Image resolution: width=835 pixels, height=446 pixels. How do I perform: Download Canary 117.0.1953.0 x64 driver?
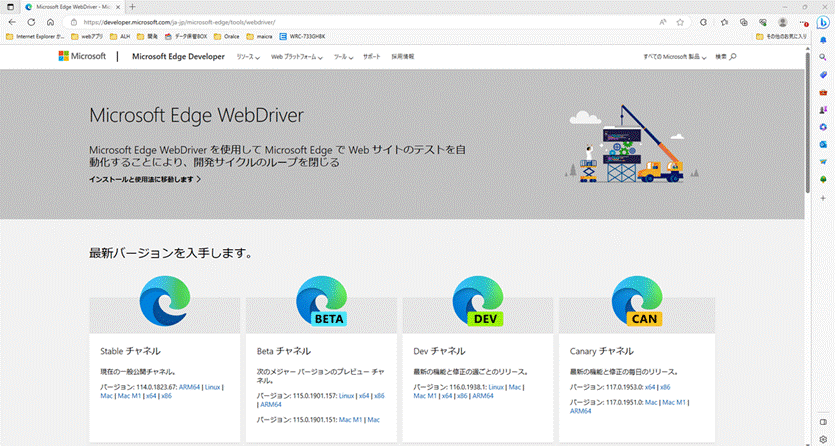coord(650,387)
